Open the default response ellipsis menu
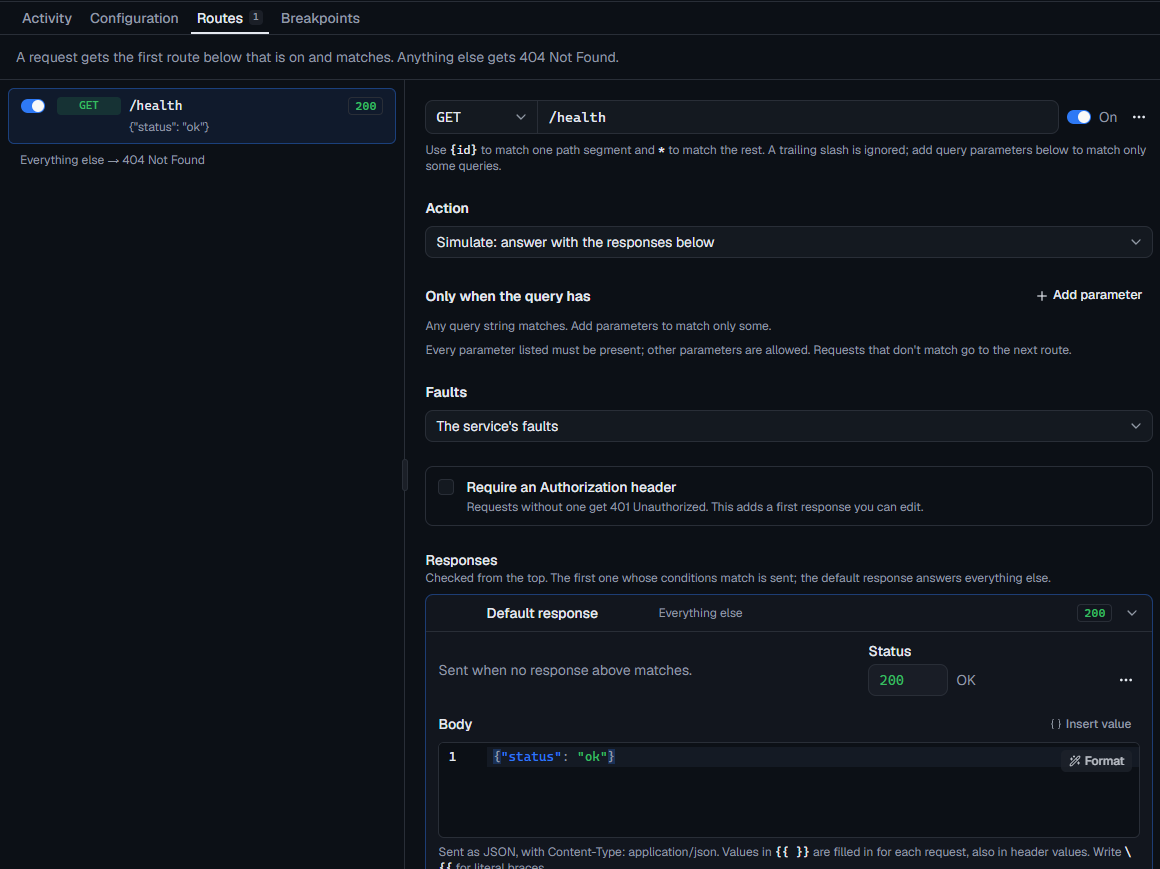The image size is (1160, 869). [1125, 680]
